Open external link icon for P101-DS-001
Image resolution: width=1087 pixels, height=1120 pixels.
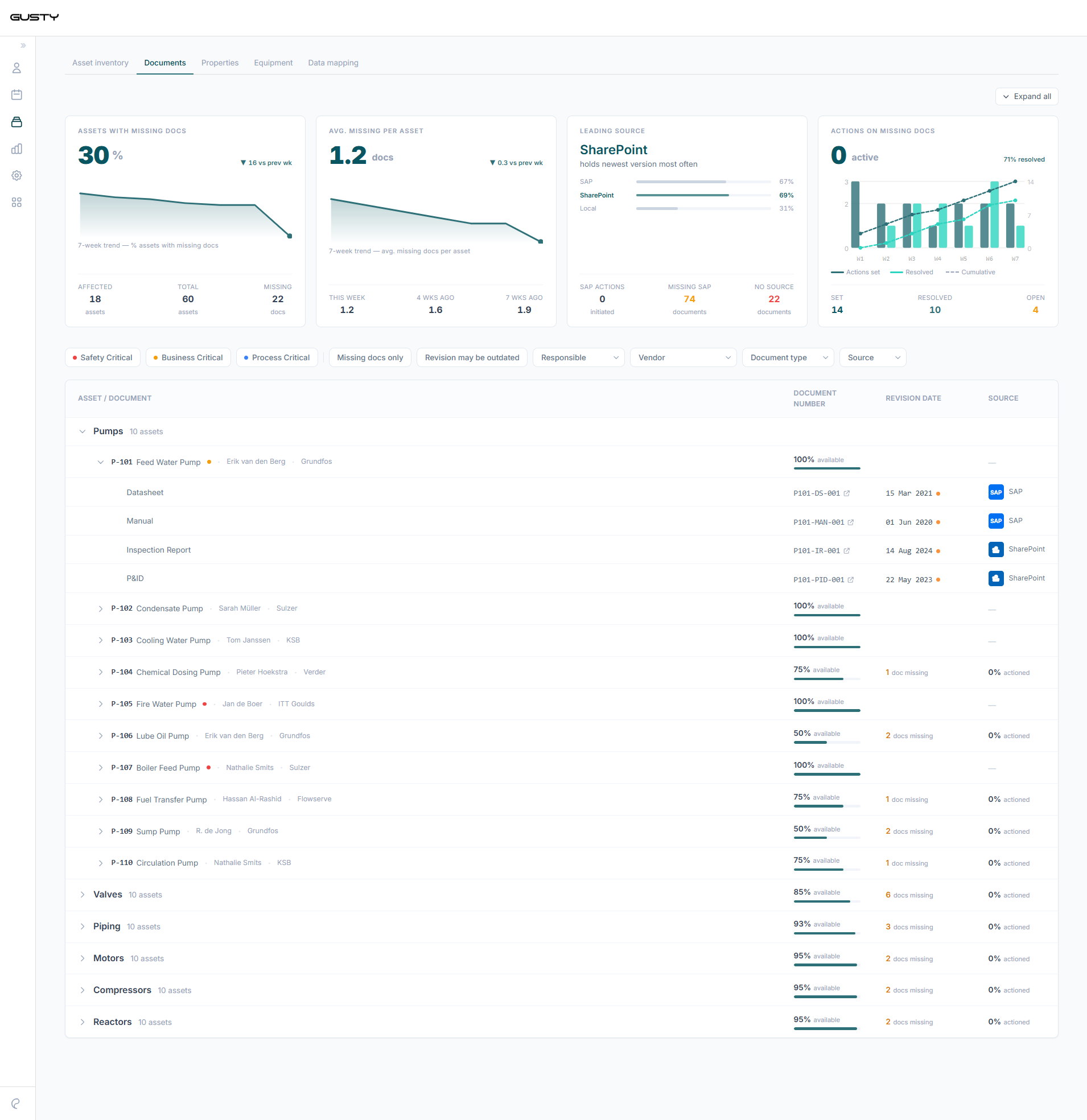click(x=847, y=493)
